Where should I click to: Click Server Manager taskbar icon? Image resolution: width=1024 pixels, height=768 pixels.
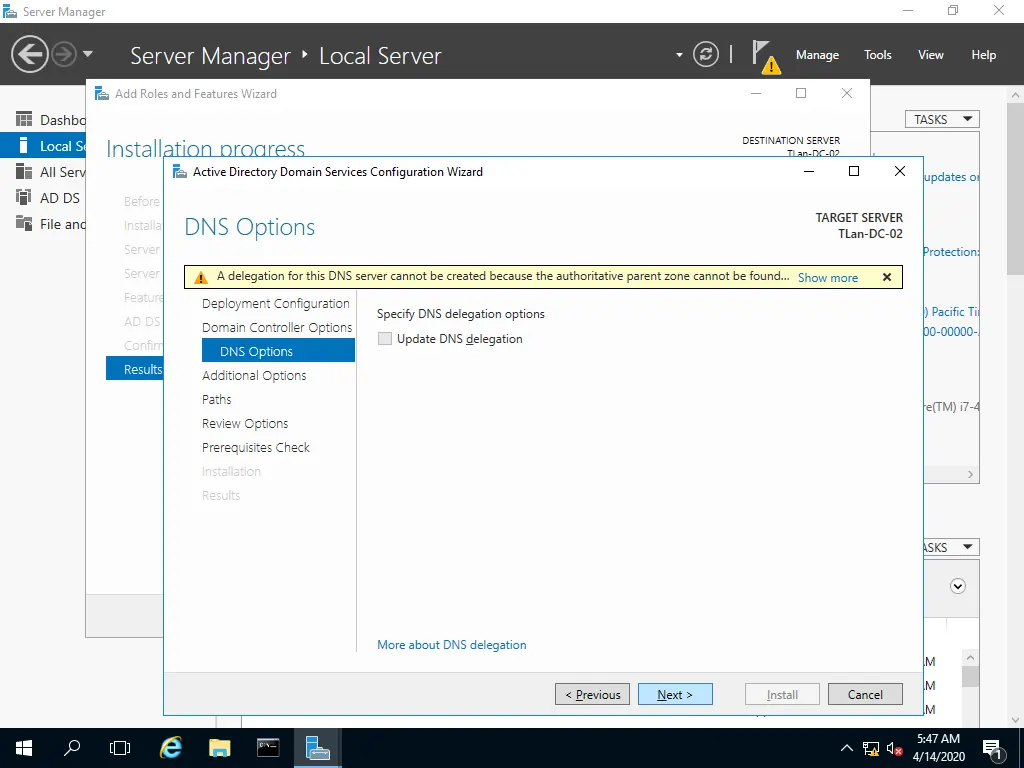[317, 748]
